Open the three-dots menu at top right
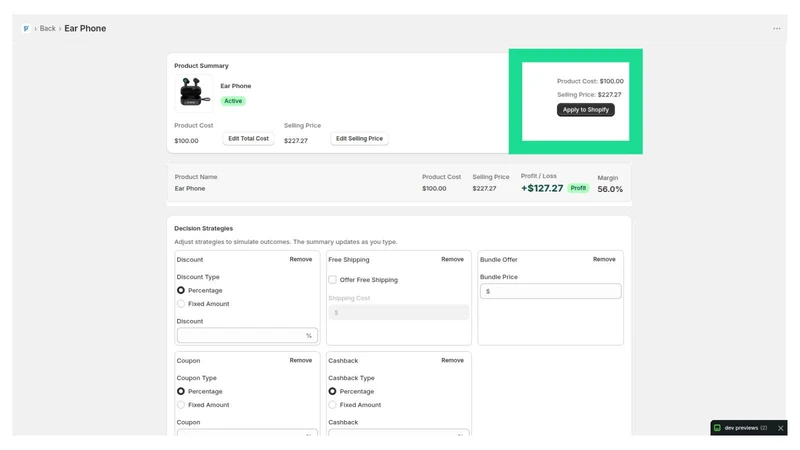The width and height of the screenshot is (800, 450). point(777,29)
